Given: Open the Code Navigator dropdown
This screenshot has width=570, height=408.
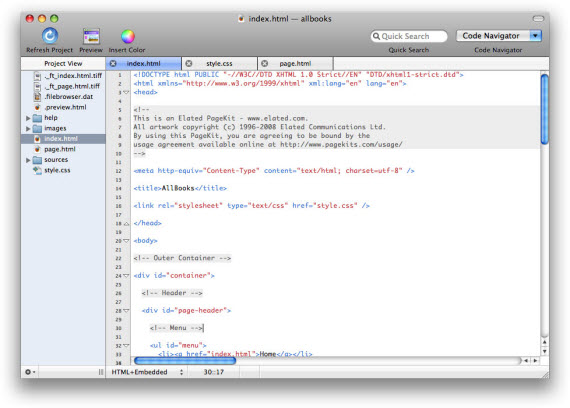Looking at the screenshot, I should [x=499, y=36].
